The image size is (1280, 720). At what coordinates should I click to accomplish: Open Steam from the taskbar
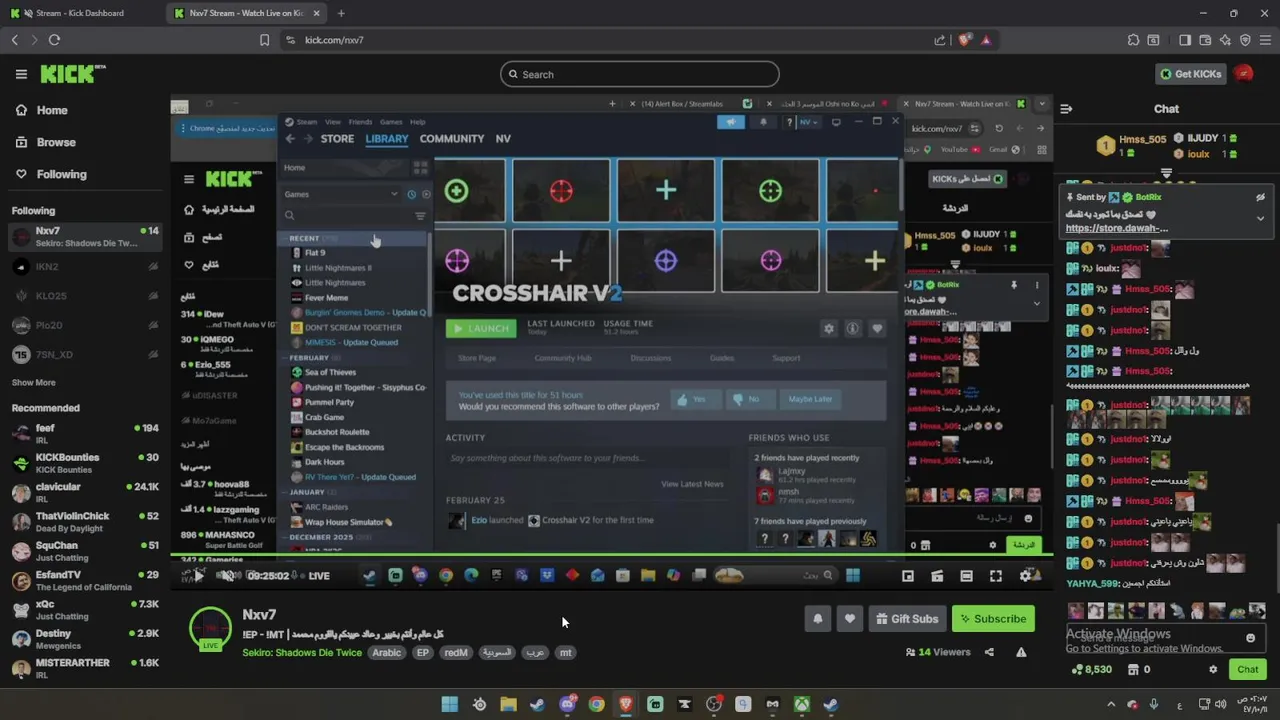point(537,704)
